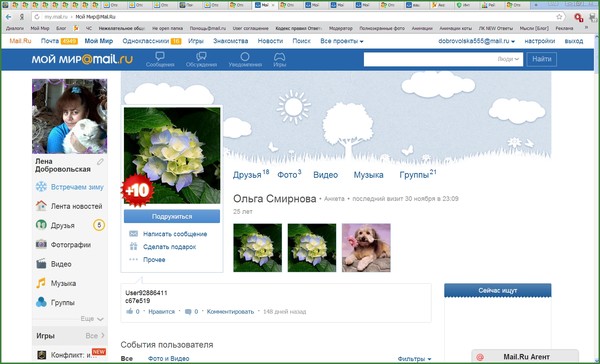
Task: Switch to the profile Видео tab
Action: (x=326, y=175)
